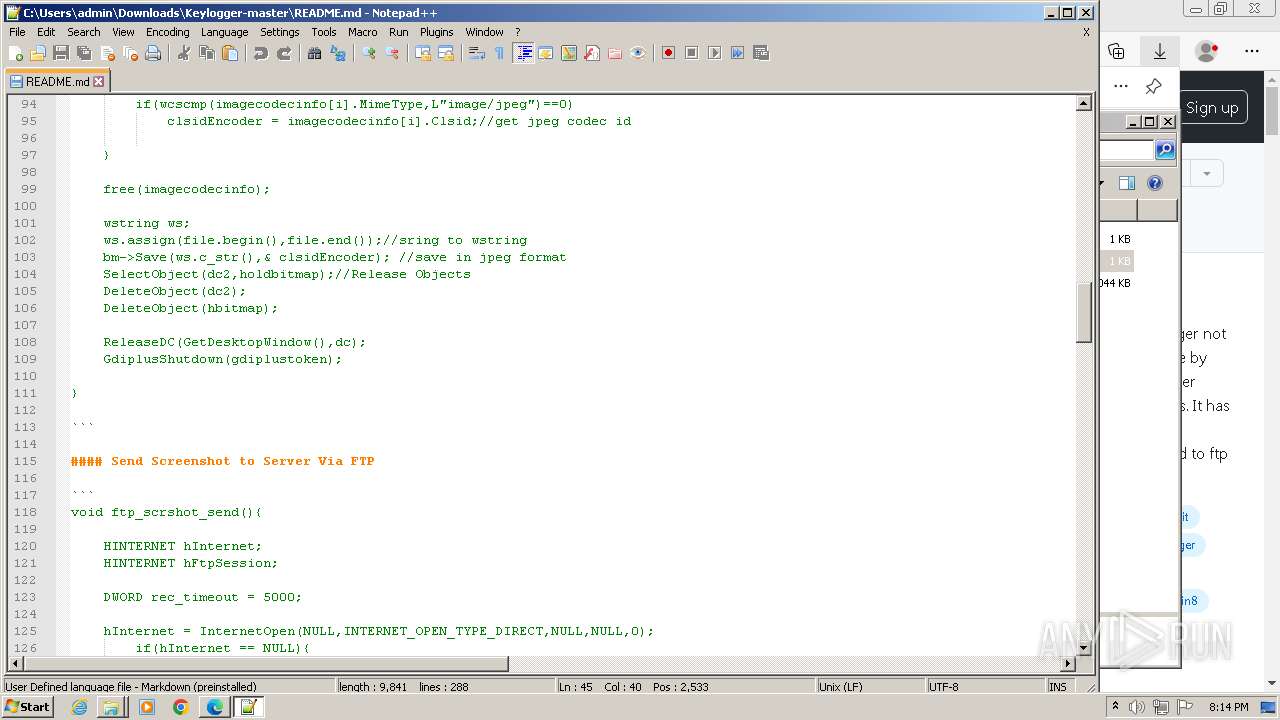Open the Search menu
Viewport: 1280px width, 720px height.
point(84,32)
